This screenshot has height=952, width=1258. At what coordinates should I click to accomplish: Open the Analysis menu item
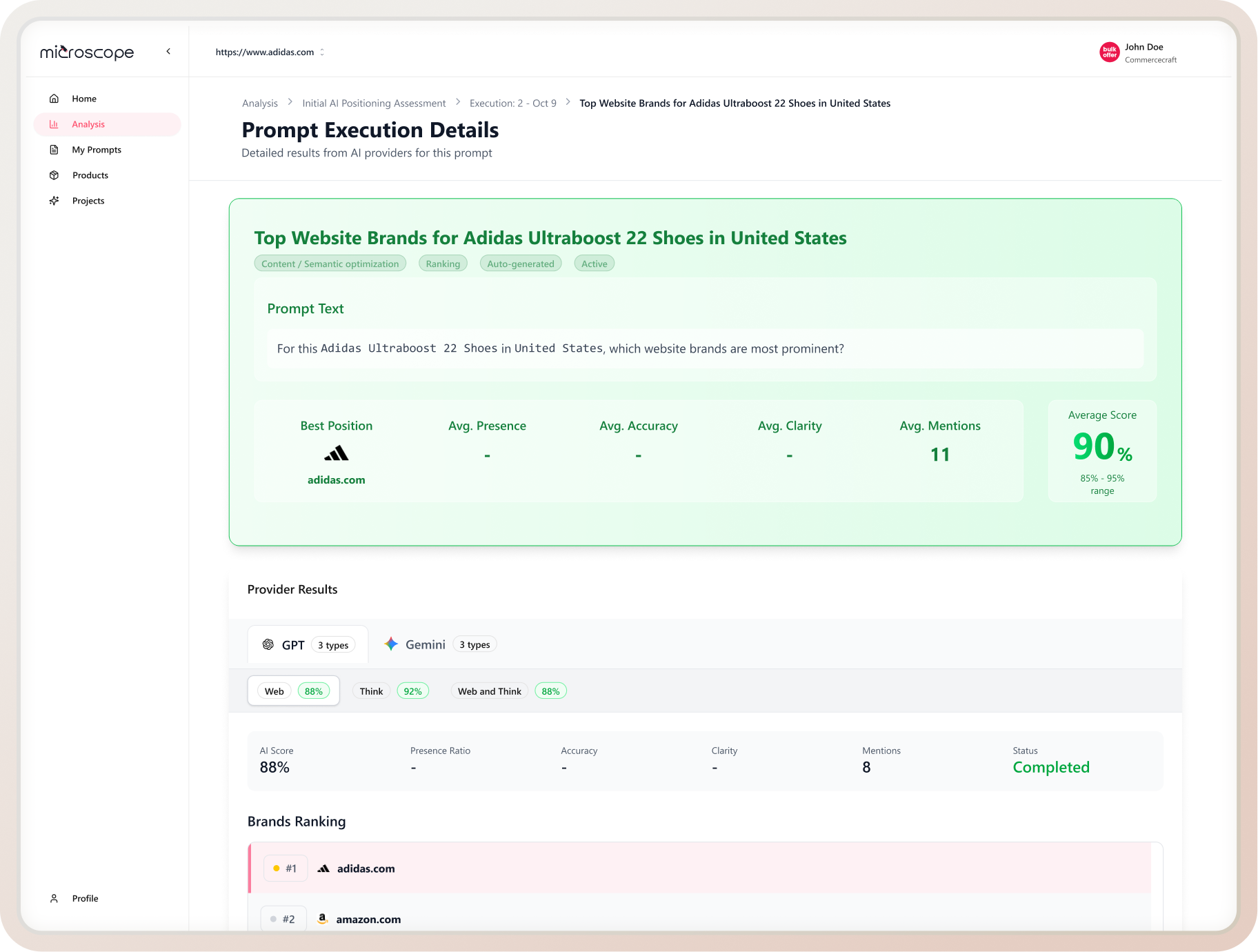107,124
